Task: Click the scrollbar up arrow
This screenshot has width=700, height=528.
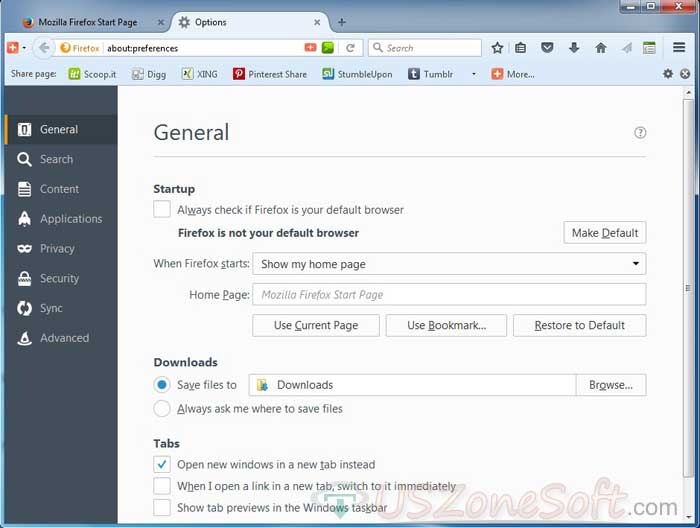Action: click(689, 93)
